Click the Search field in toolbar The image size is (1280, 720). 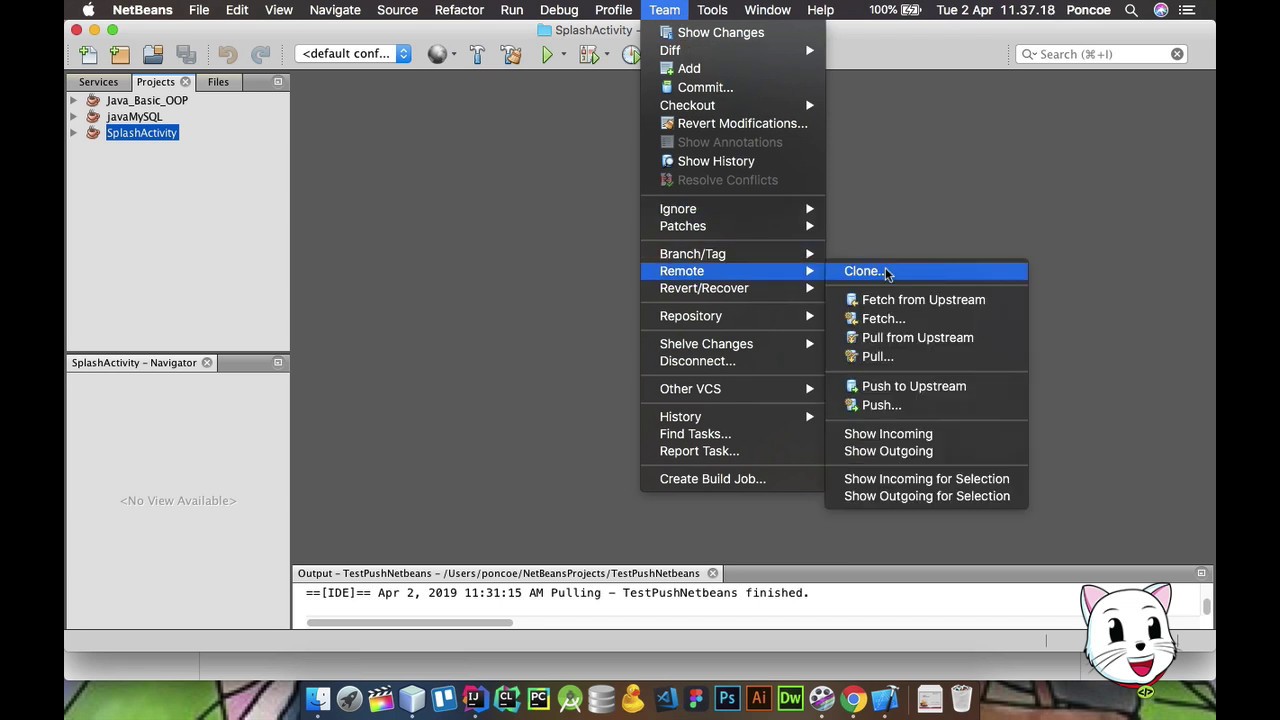1101,54
